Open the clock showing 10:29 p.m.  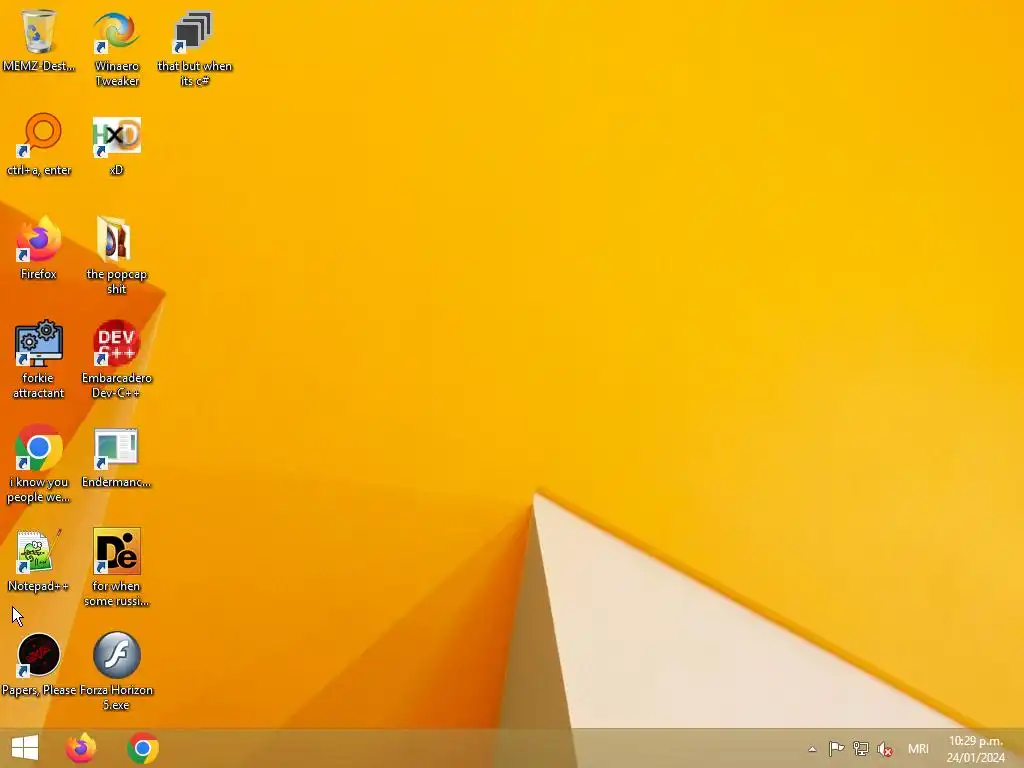(x=976, y=749)
